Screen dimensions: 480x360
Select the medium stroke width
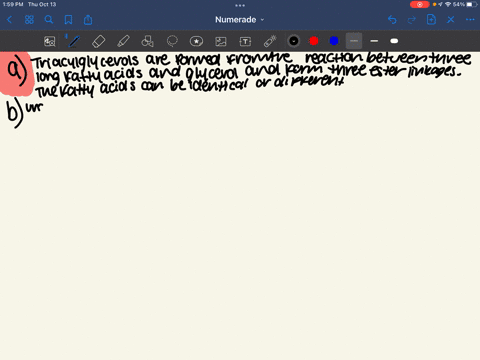pyautogui.click(x=374, y=41)
